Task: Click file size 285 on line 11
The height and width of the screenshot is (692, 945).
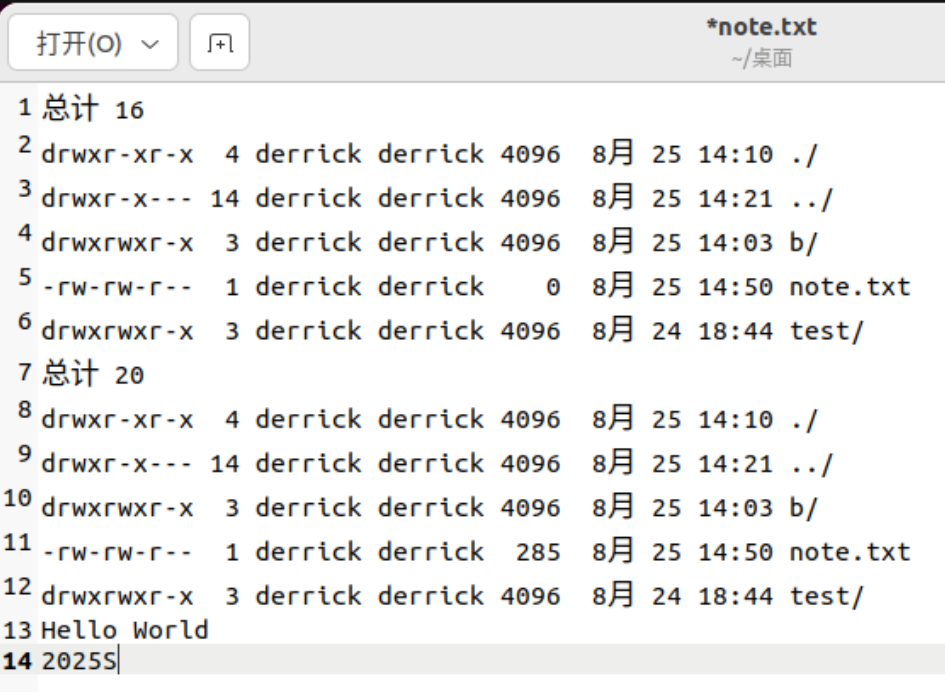Action: tap(538, 552)
